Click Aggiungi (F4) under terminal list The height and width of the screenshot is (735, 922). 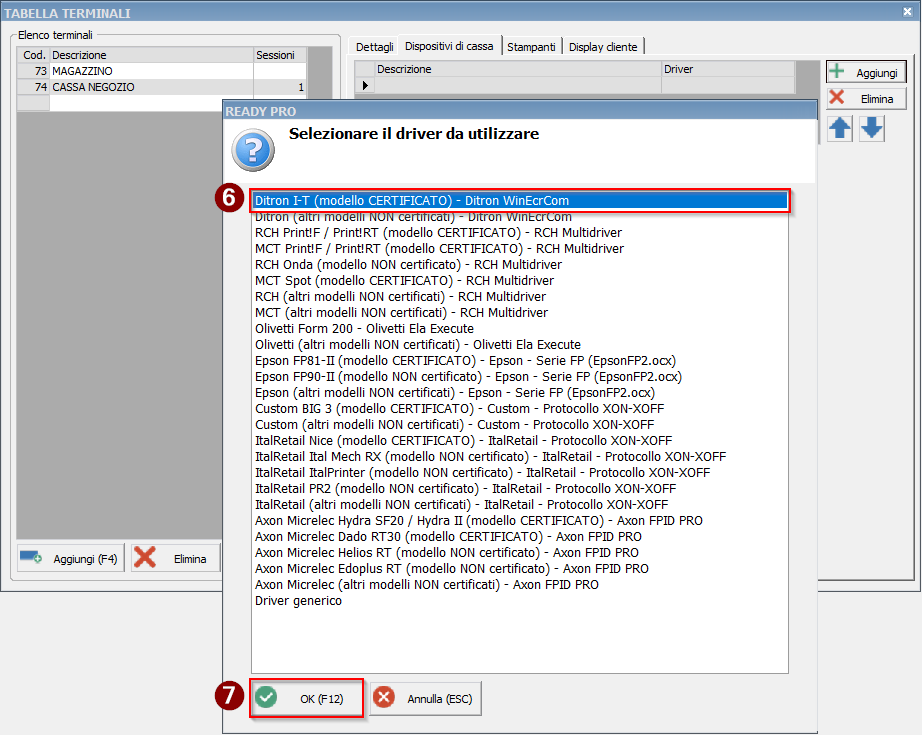coord(71,559)
